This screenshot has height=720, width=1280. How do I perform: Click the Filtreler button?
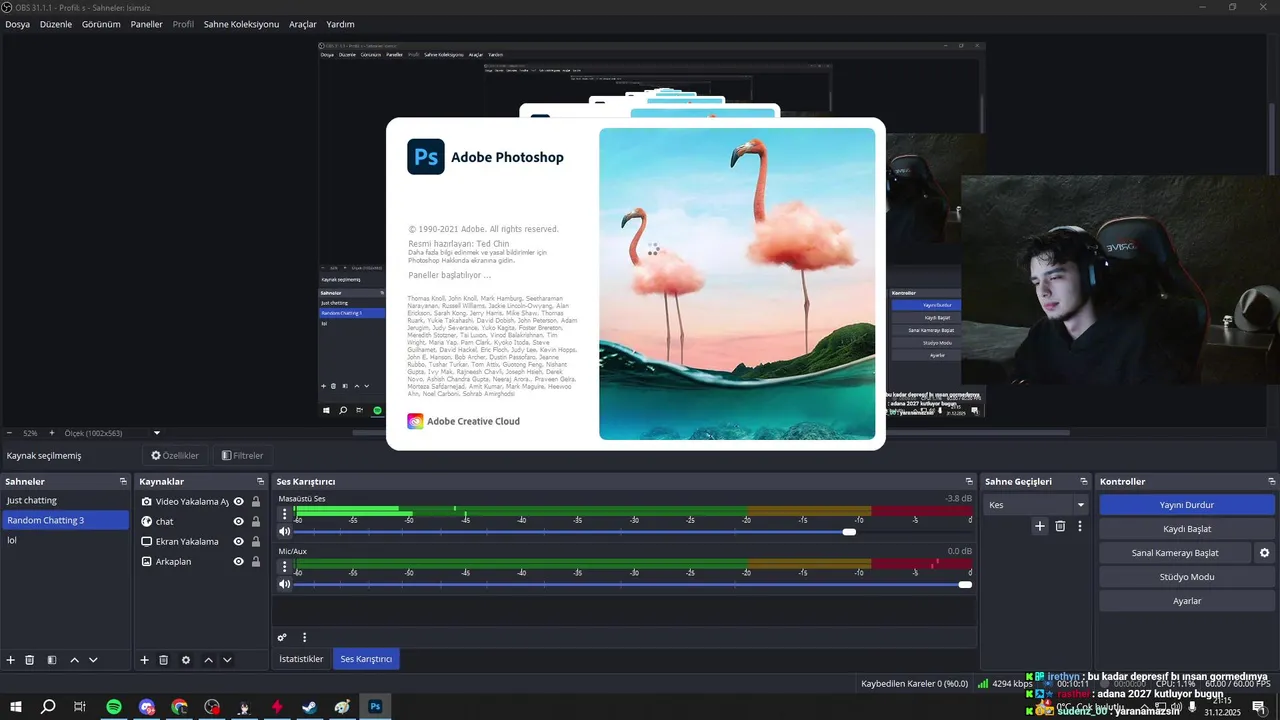coord(242,455)
